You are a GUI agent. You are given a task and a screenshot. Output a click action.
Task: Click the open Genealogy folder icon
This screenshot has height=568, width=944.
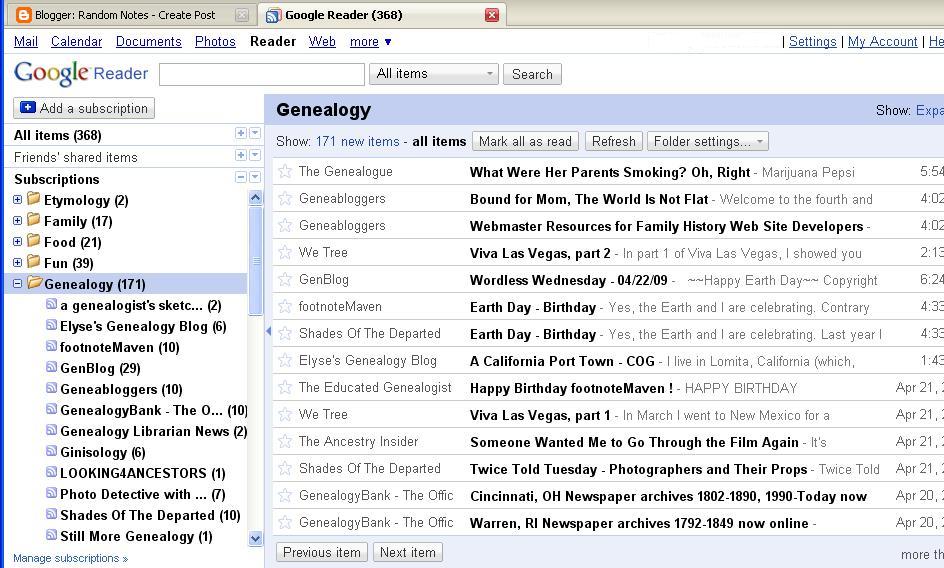tap(34, 282)
